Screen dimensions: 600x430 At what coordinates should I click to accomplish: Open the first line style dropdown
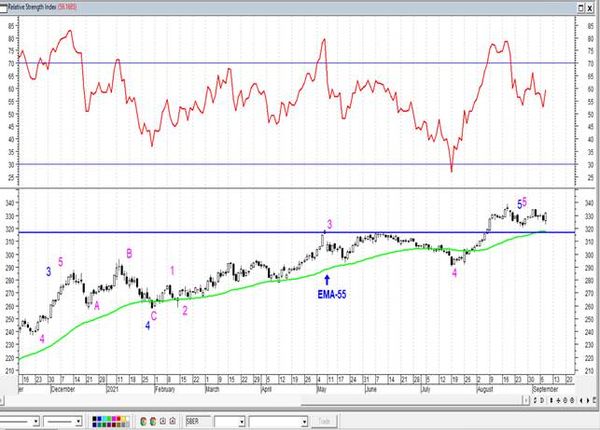(x=36, y=422)
